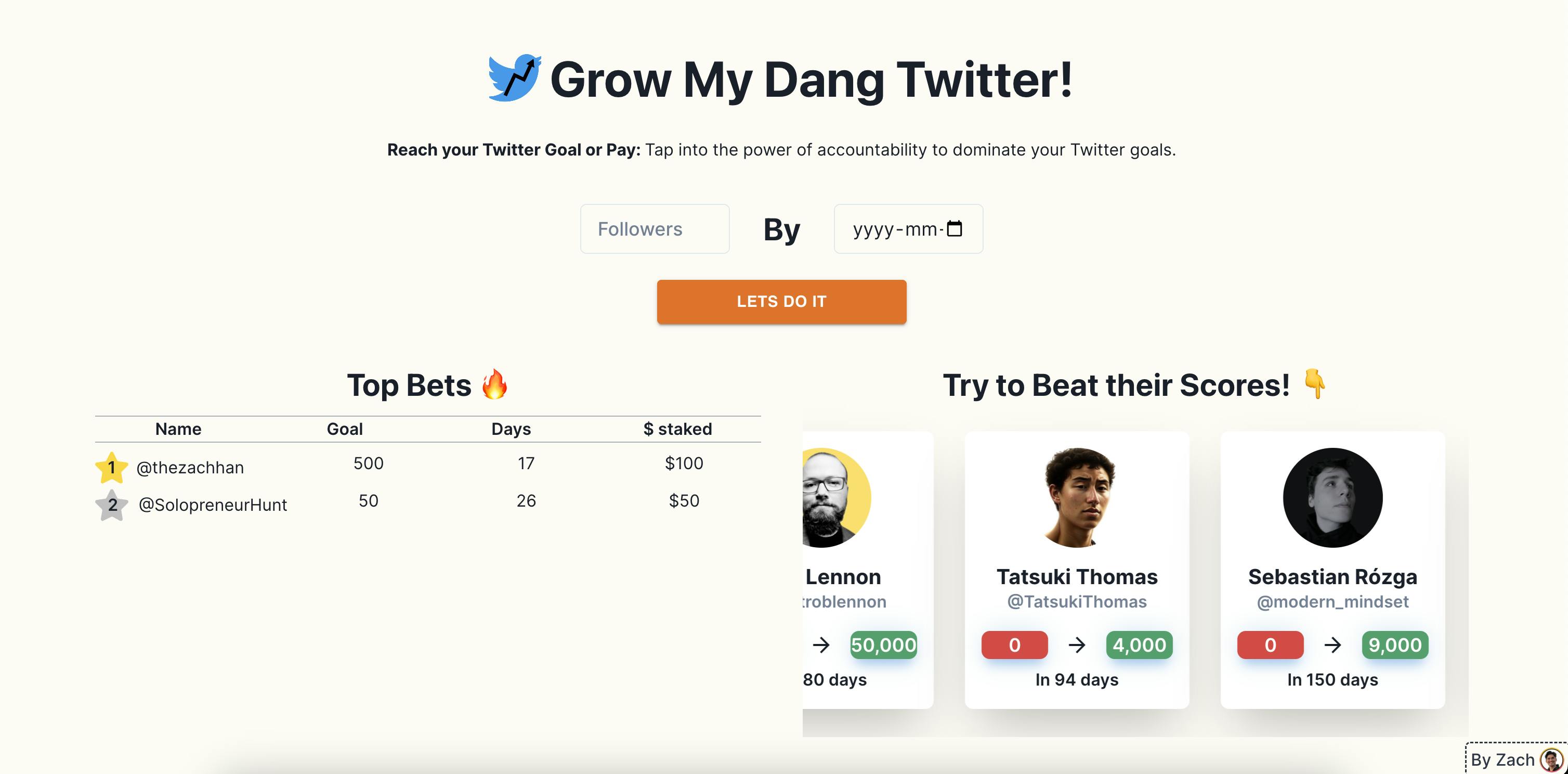Open @SolopreneurHunt profile link

pyautogui.click(x=213, y=505)
